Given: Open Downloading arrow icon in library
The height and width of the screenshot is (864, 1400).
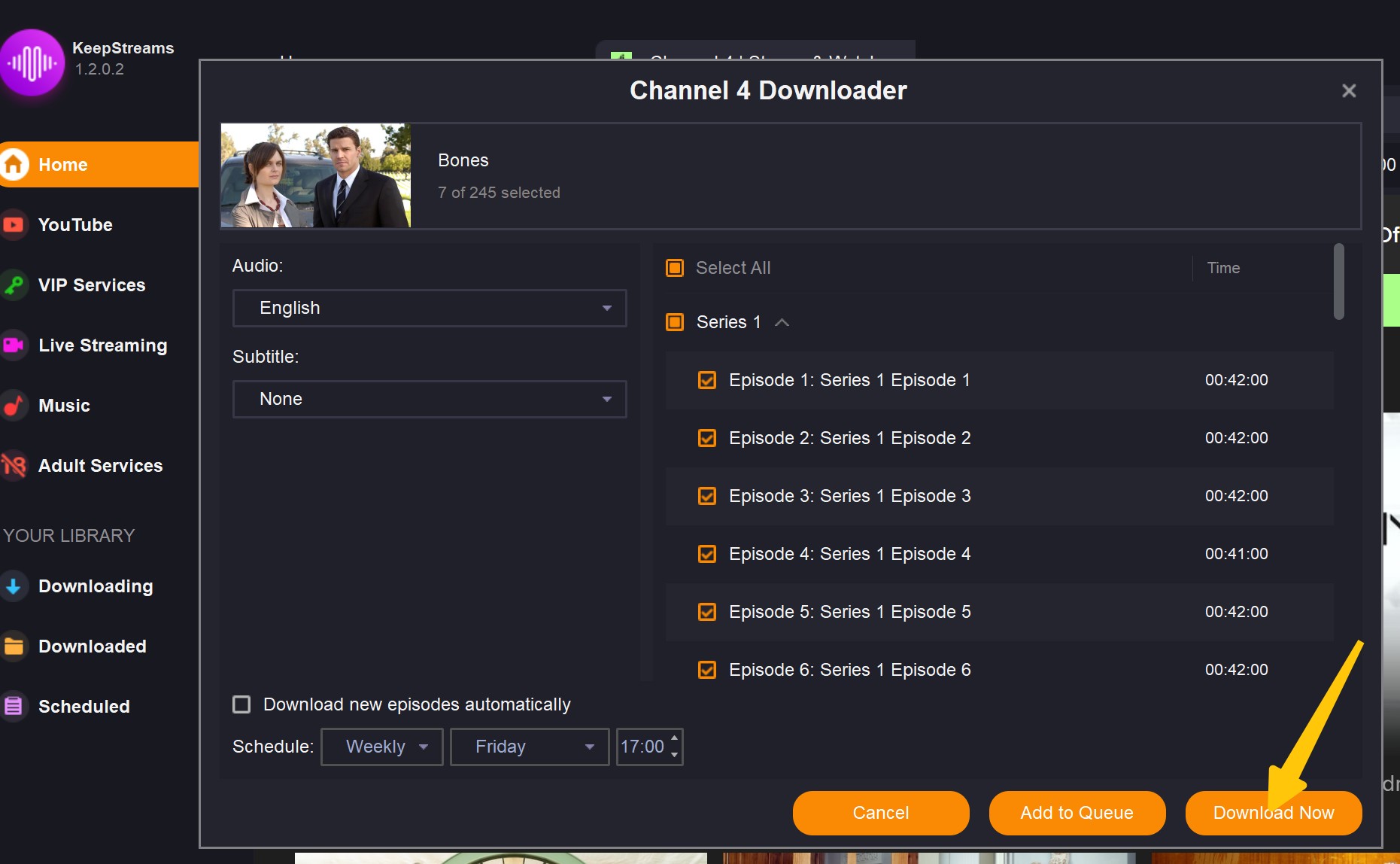Looking at the screenshot, I should tap(14, 586).
